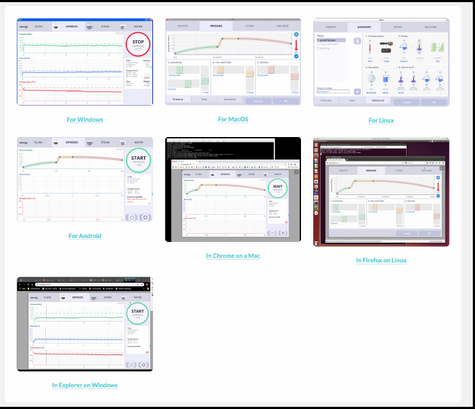Image resolution: width=475 pixels, height=409 pixels.
Task: Open the In Firefox on Linux link
Action: [x=381, y=260]
